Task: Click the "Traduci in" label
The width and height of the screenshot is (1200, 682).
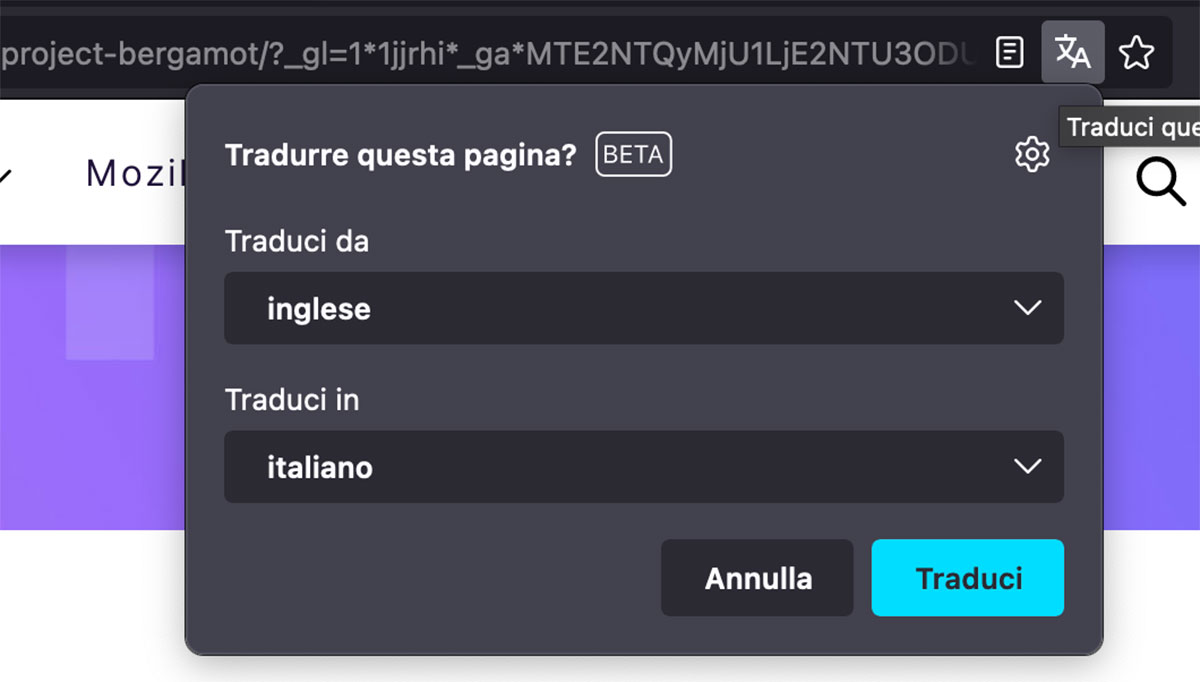Action: click(292, 400)
